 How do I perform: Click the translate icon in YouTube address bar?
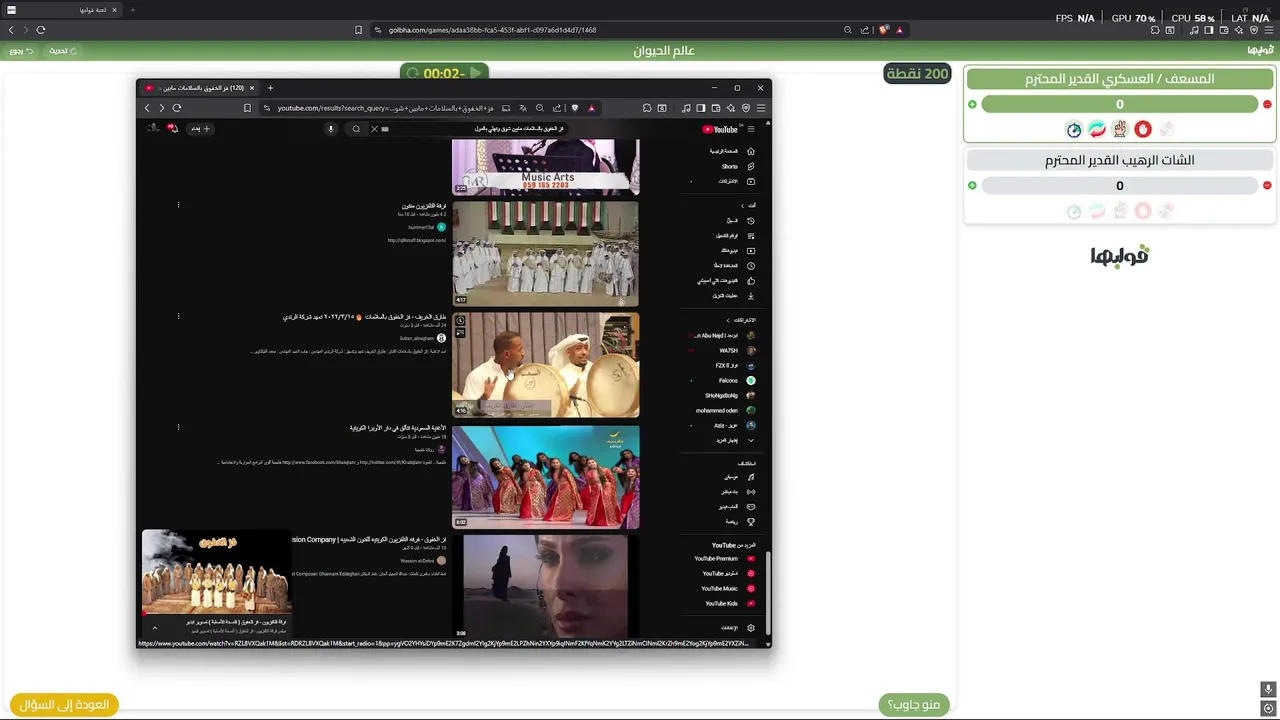click(x=523, y=108)
